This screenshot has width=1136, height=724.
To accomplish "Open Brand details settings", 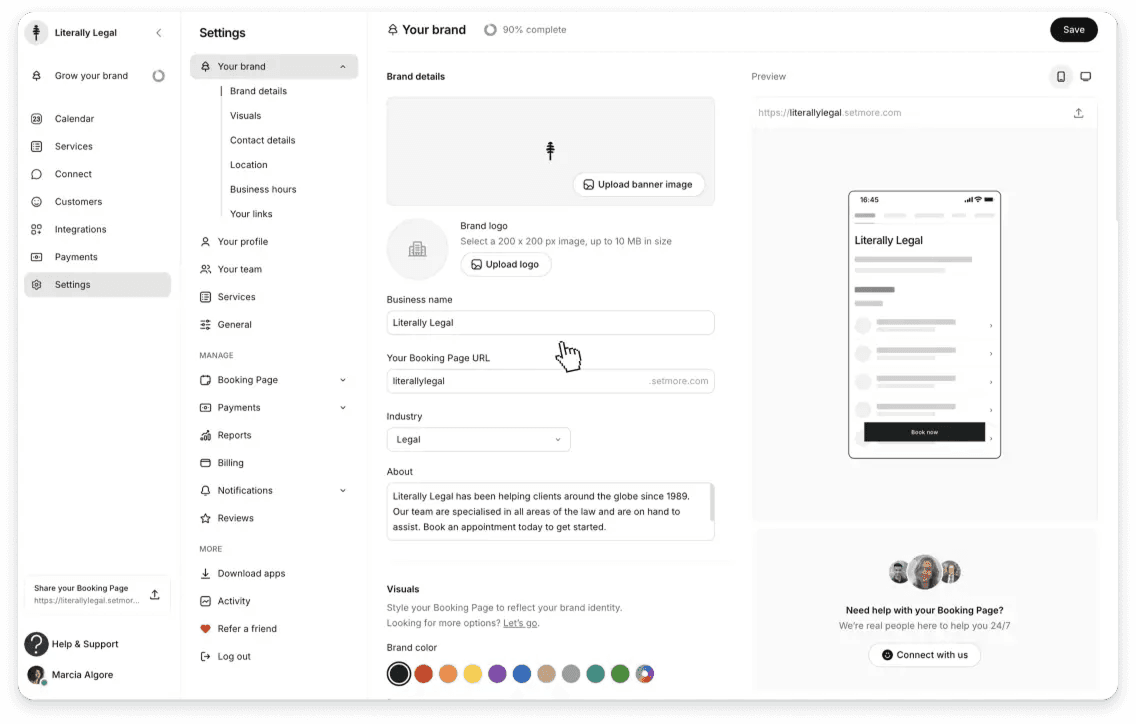I will pos(258,91).
